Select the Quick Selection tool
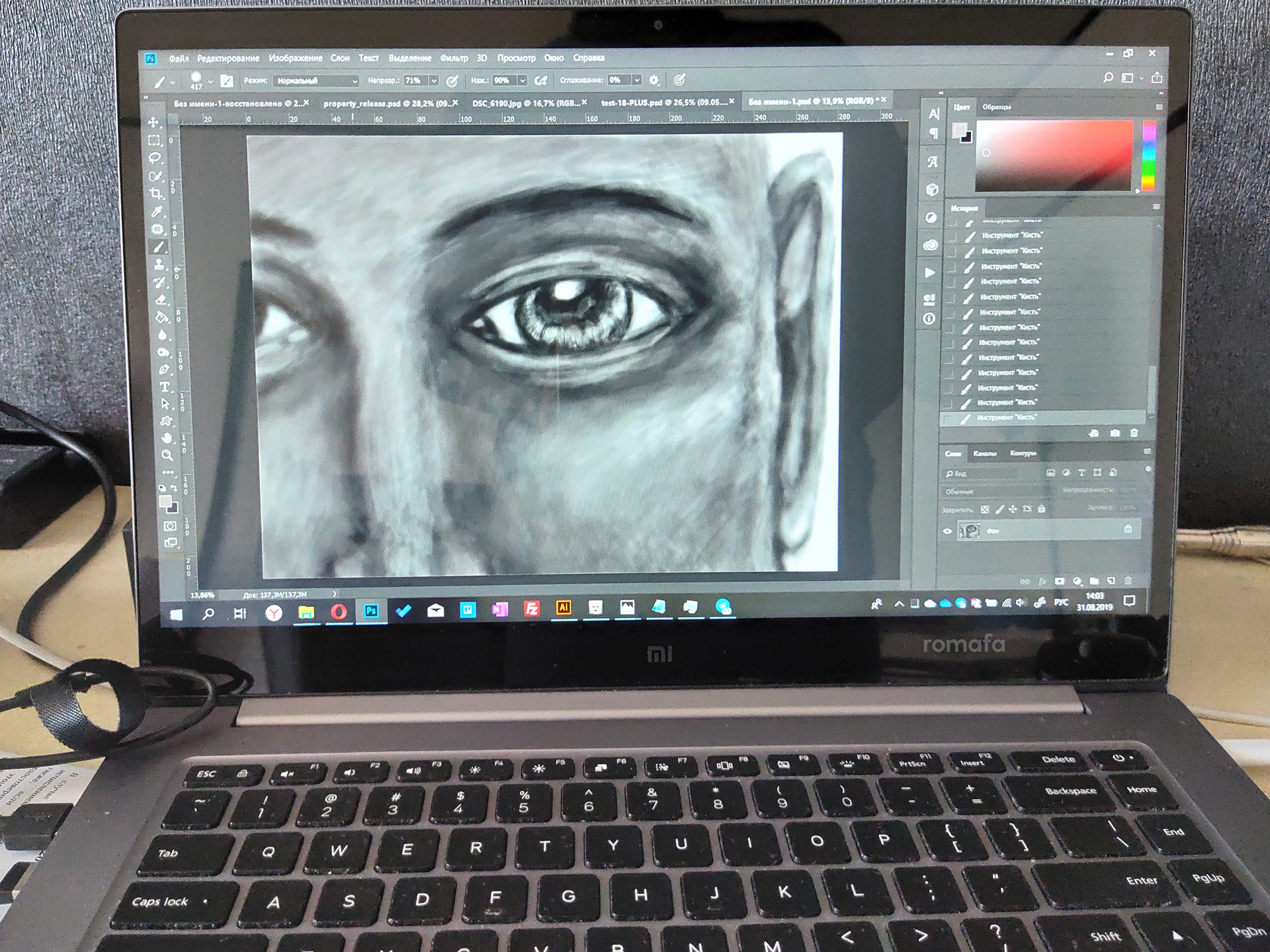The width and height of the screenshot is (1270, 952). (x=155, y=176)
